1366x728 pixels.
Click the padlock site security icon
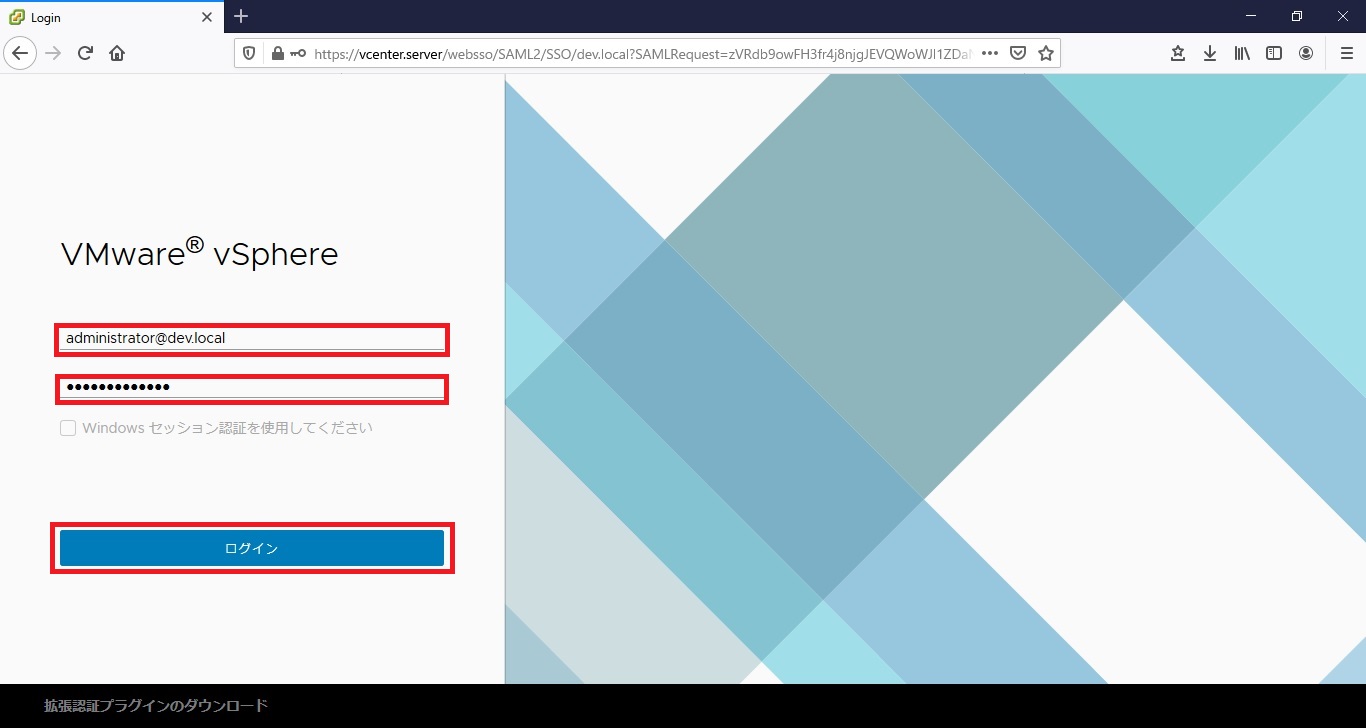pyautogui.click(x=277, y=54)
